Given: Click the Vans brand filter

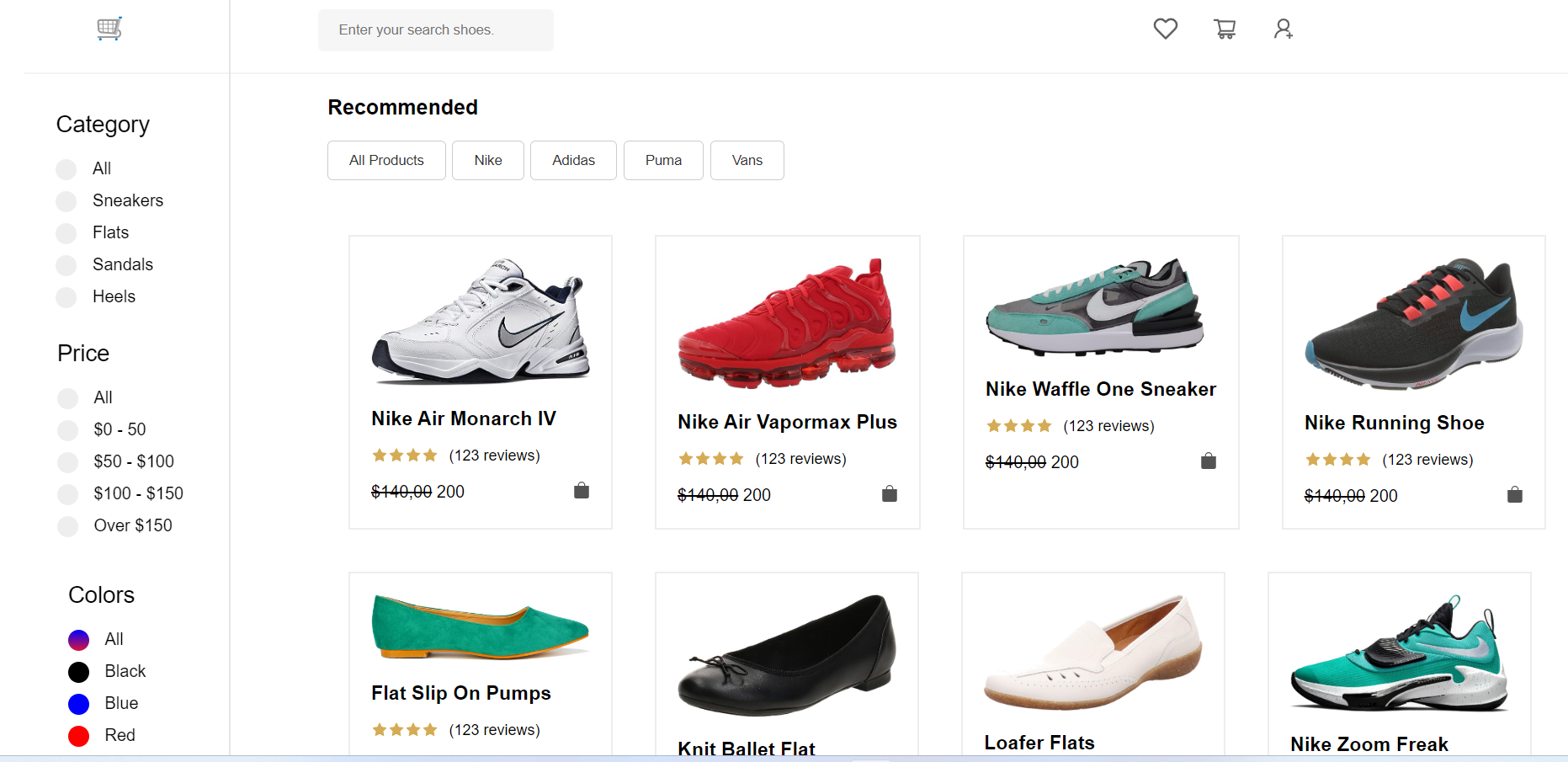Looking at the screenshot, I should pos(747,160).
